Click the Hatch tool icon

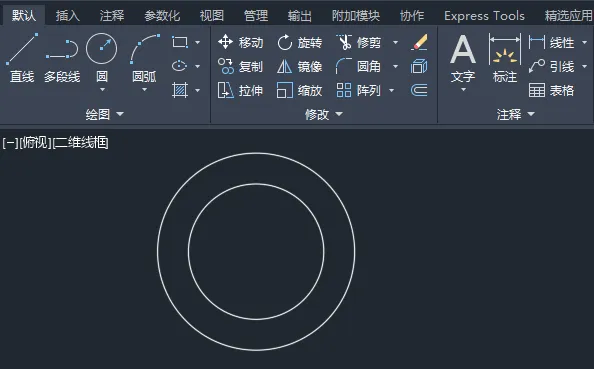tap(180, 90)
